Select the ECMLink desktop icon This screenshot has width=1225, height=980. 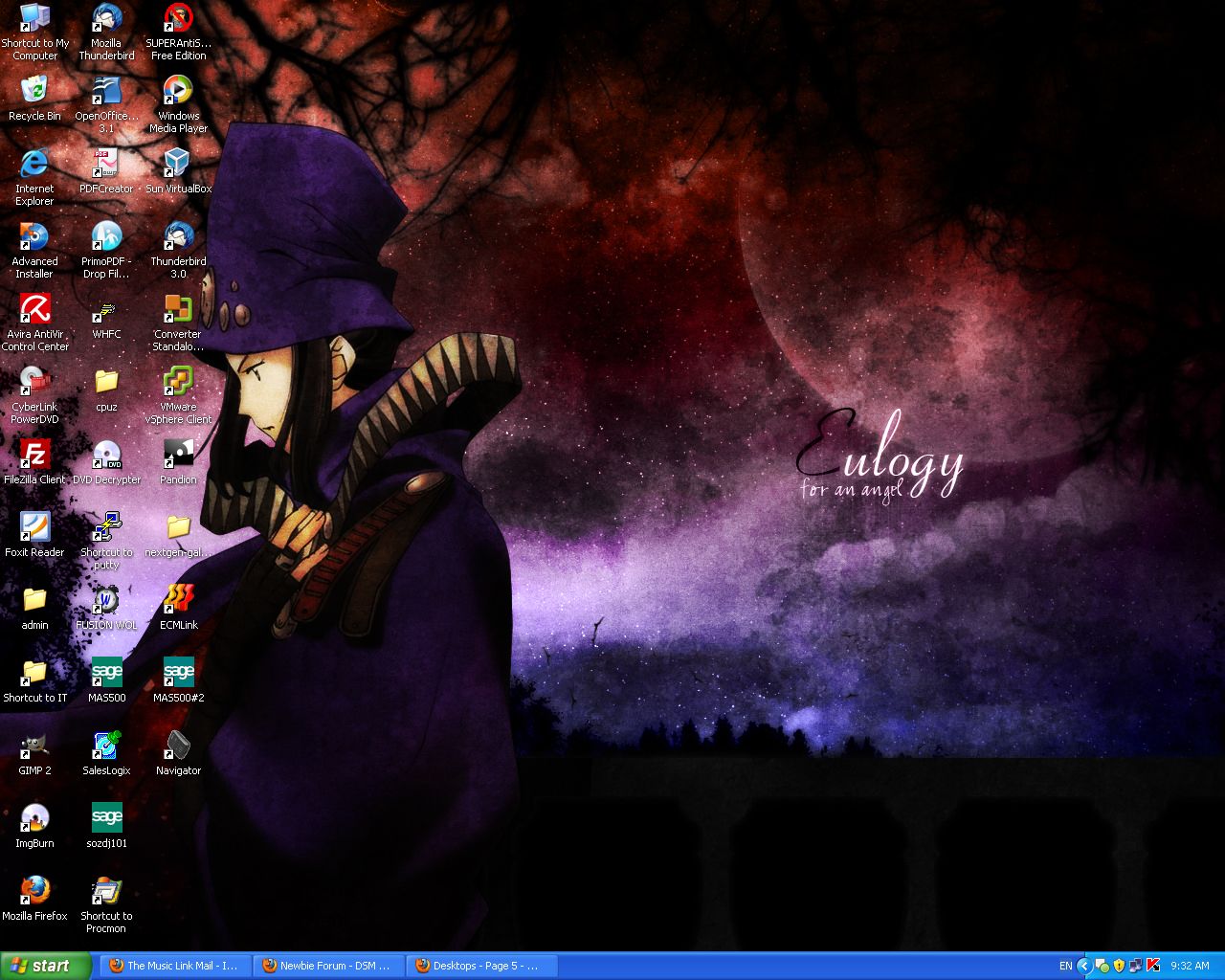[x=178, y=608]
